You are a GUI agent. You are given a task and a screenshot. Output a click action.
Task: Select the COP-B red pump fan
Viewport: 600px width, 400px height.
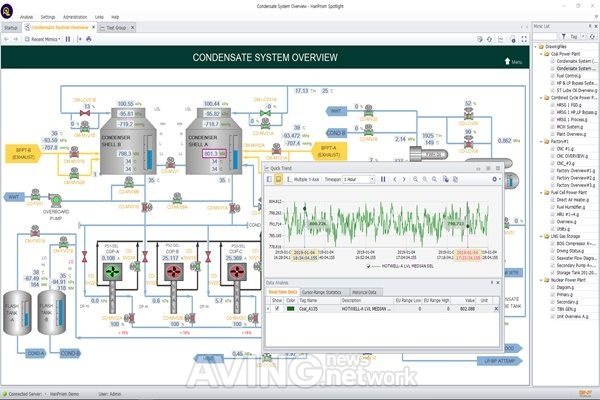[x=174, y=272]
